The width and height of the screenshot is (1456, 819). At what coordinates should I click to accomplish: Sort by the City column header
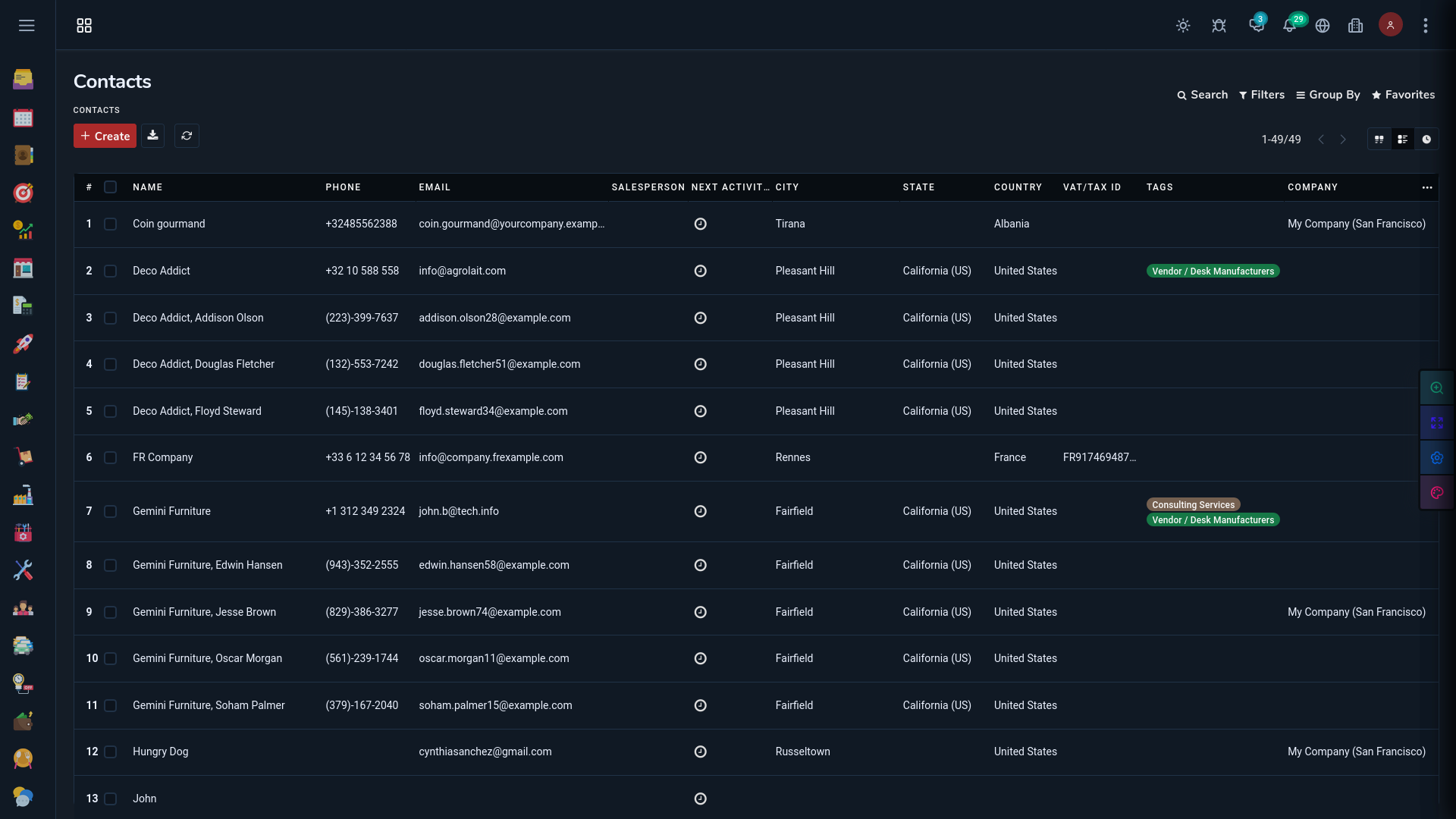(787, 187)
